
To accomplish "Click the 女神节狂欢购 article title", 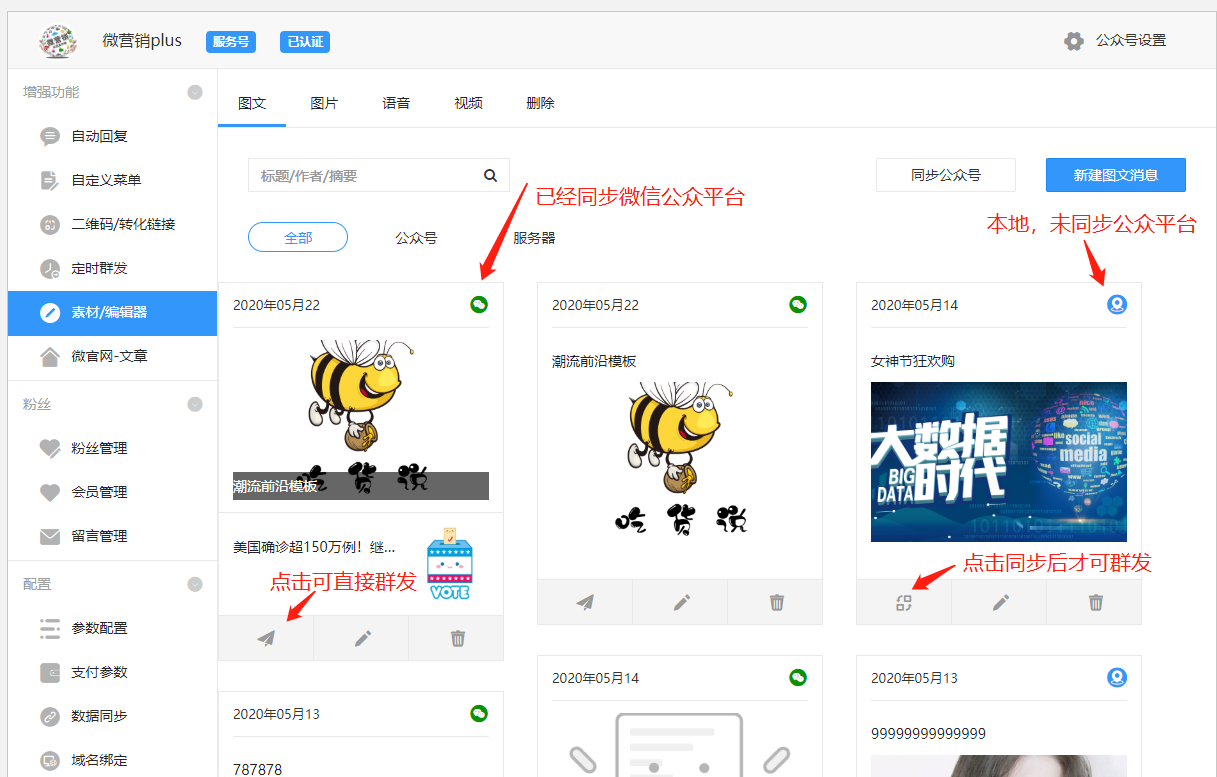I will [913, 361].
